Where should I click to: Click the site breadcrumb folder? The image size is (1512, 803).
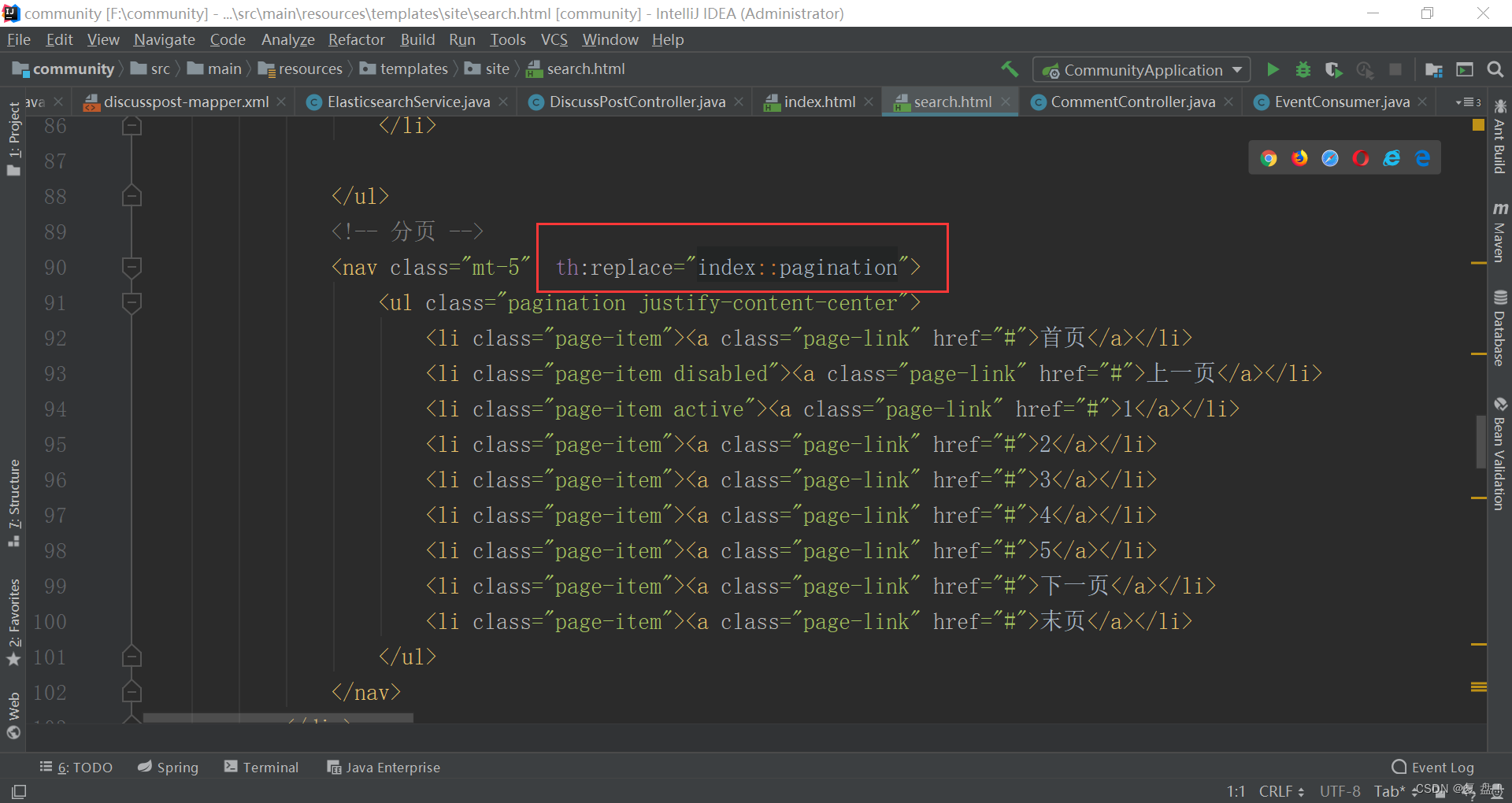[x=487, y=69]
